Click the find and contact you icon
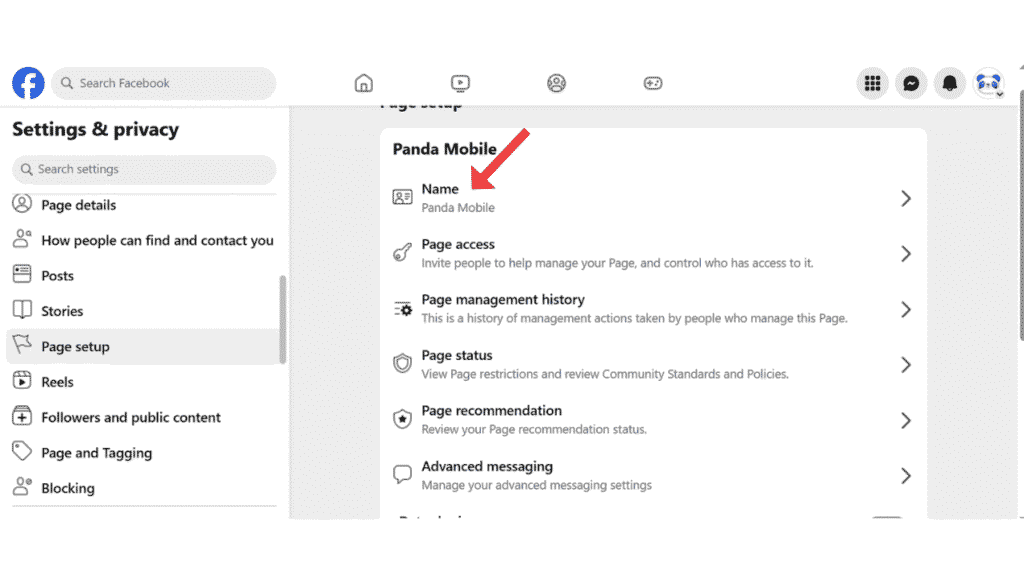The height and width of the screenshot is (576, 1024). tap(22, 240)
